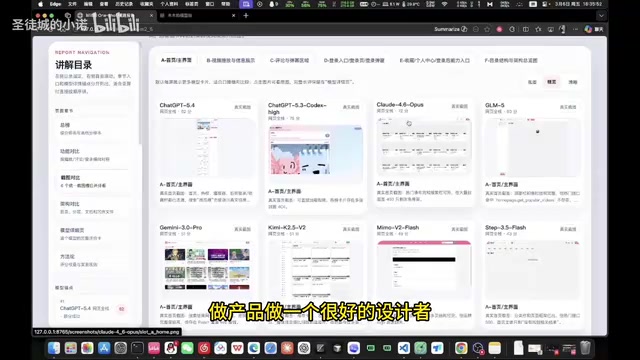Open the Gemini-3.0-Pro screenshot thumbnail
The width and height of the screenshot is (640, 360).
(207, 270)
